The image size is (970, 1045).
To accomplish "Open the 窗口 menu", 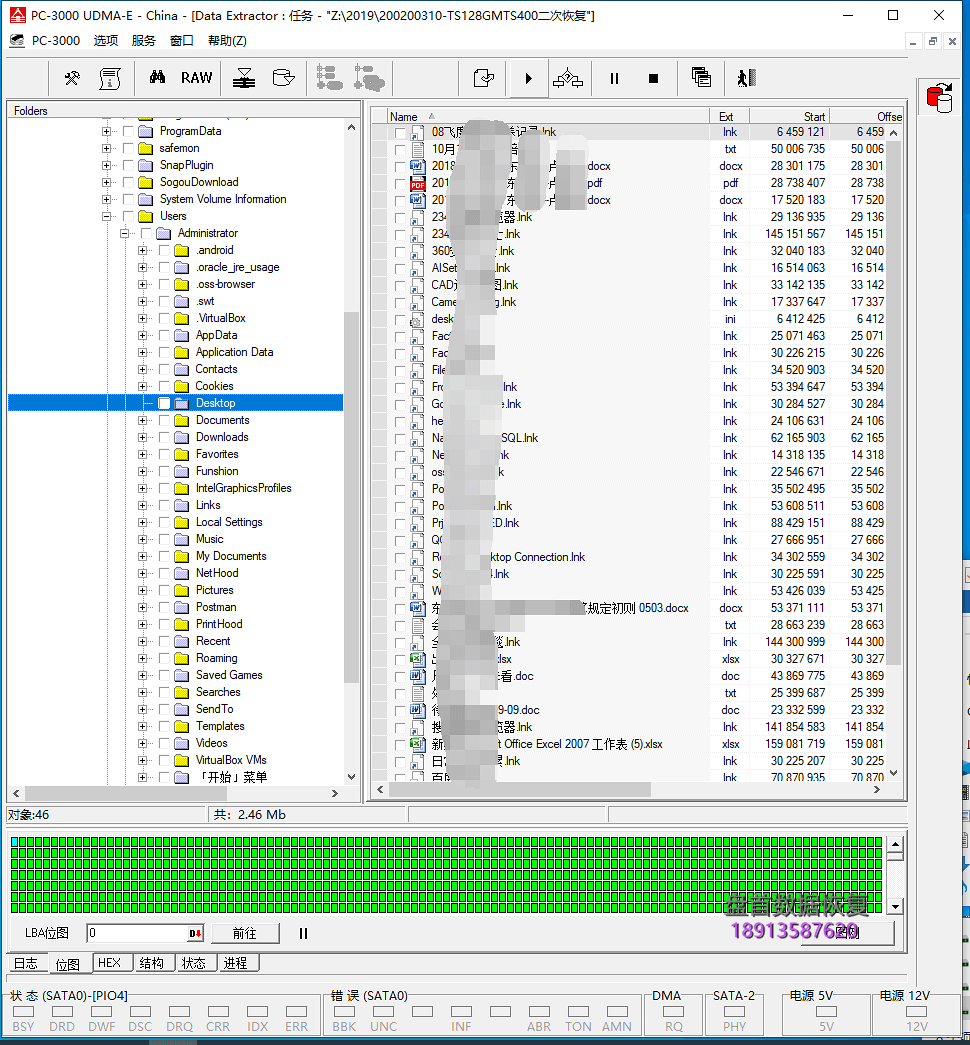I will [x=181, y=41].
